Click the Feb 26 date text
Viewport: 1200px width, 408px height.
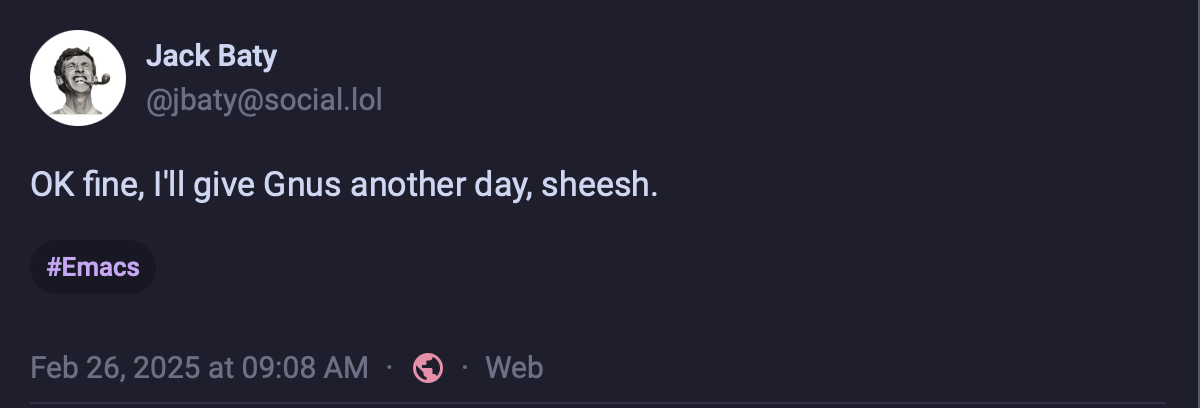click(x=66, y=368)
